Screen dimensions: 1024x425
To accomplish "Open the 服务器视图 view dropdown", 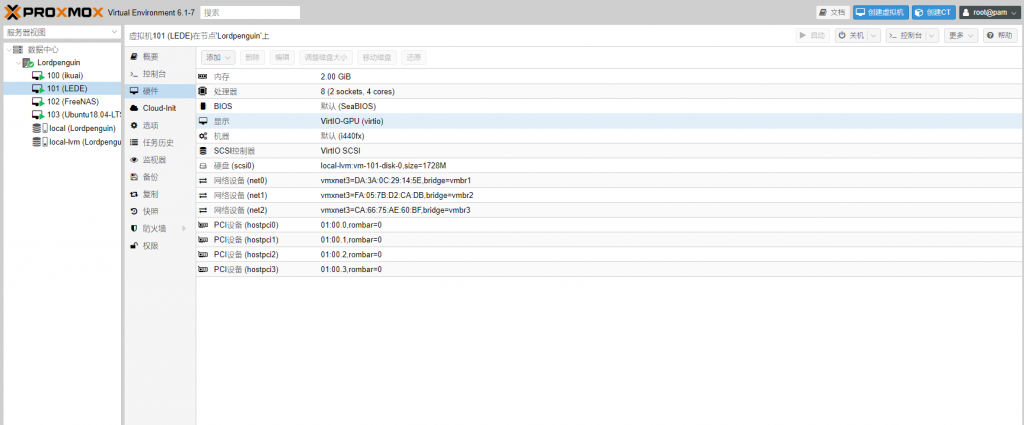I will [x=61, y=33].
